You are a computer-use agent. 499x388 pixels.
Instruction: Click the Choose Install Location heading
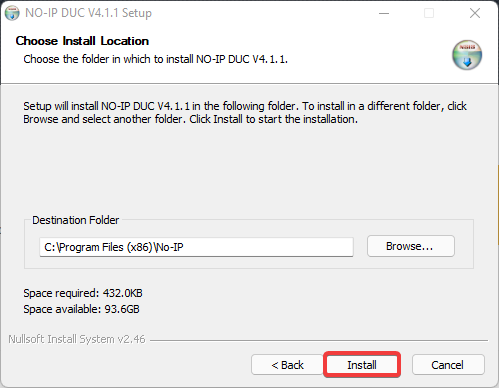82,41
